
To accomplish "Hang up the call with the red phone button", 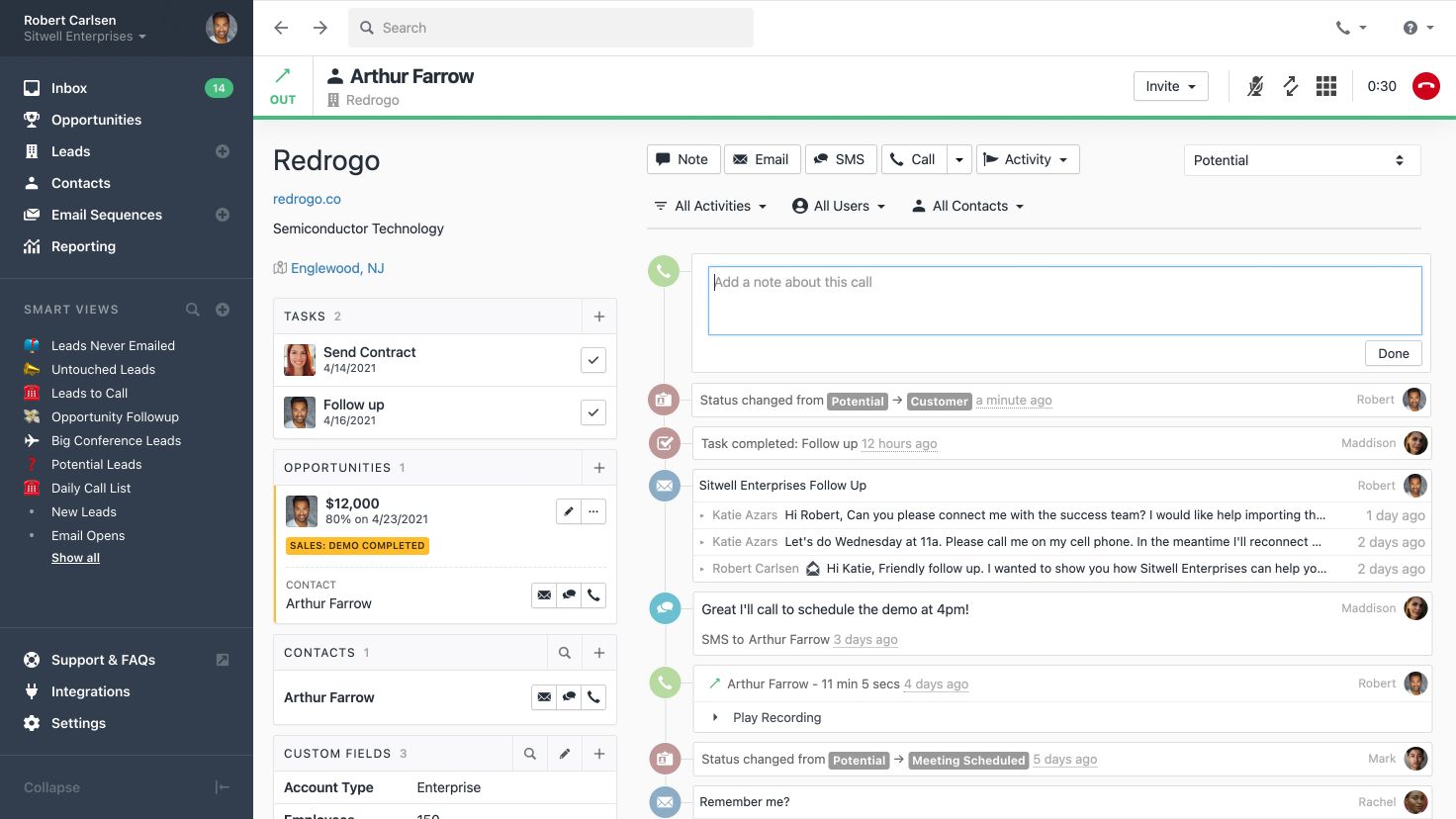I will [1425, 86].
